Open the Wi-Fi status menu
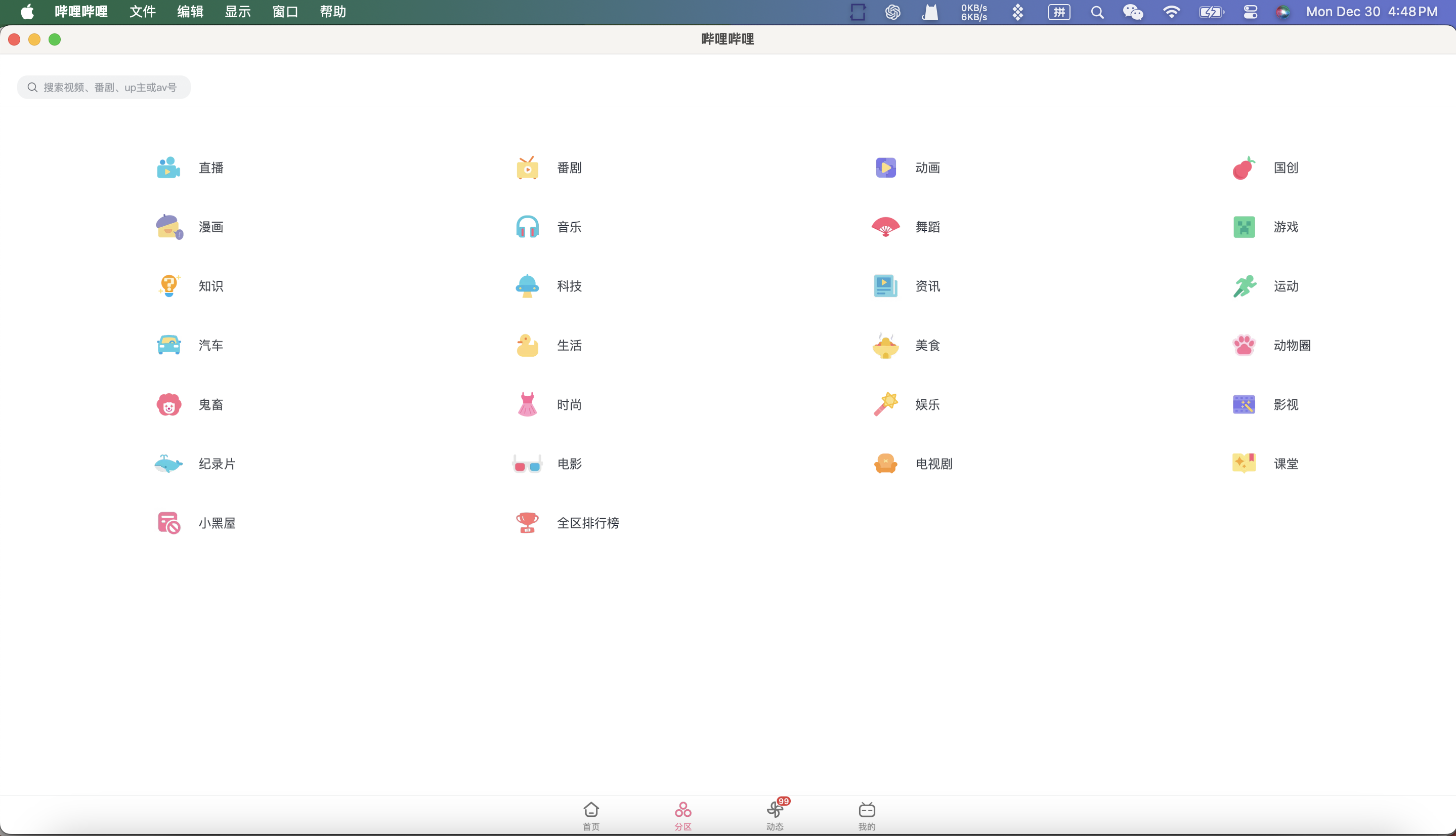This screenshot has width=1456, height=836. coord(1171,12)
